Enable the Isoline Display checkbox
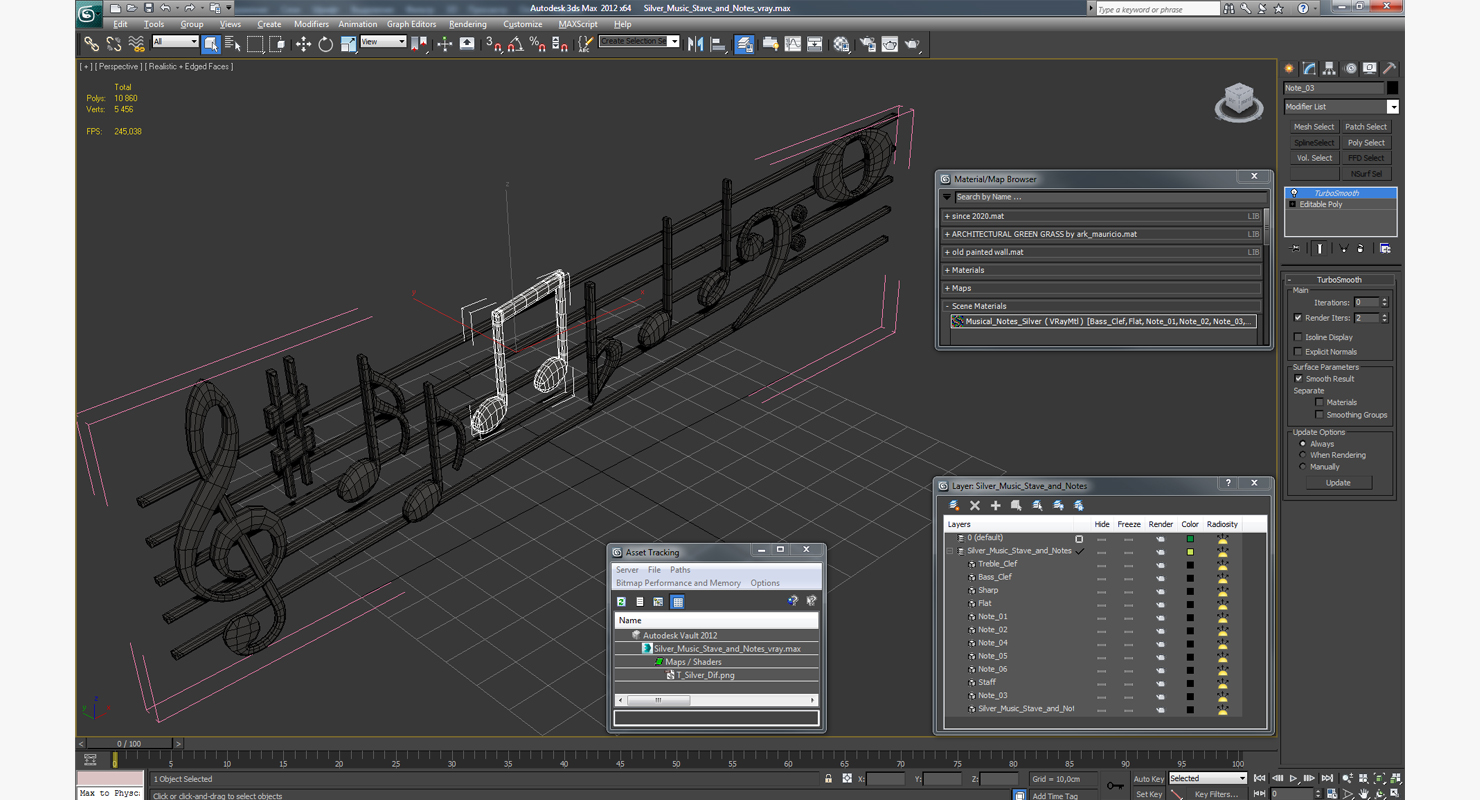Image resolution: width=1480 pixels, height=800 pixels. pos(1298,337)
